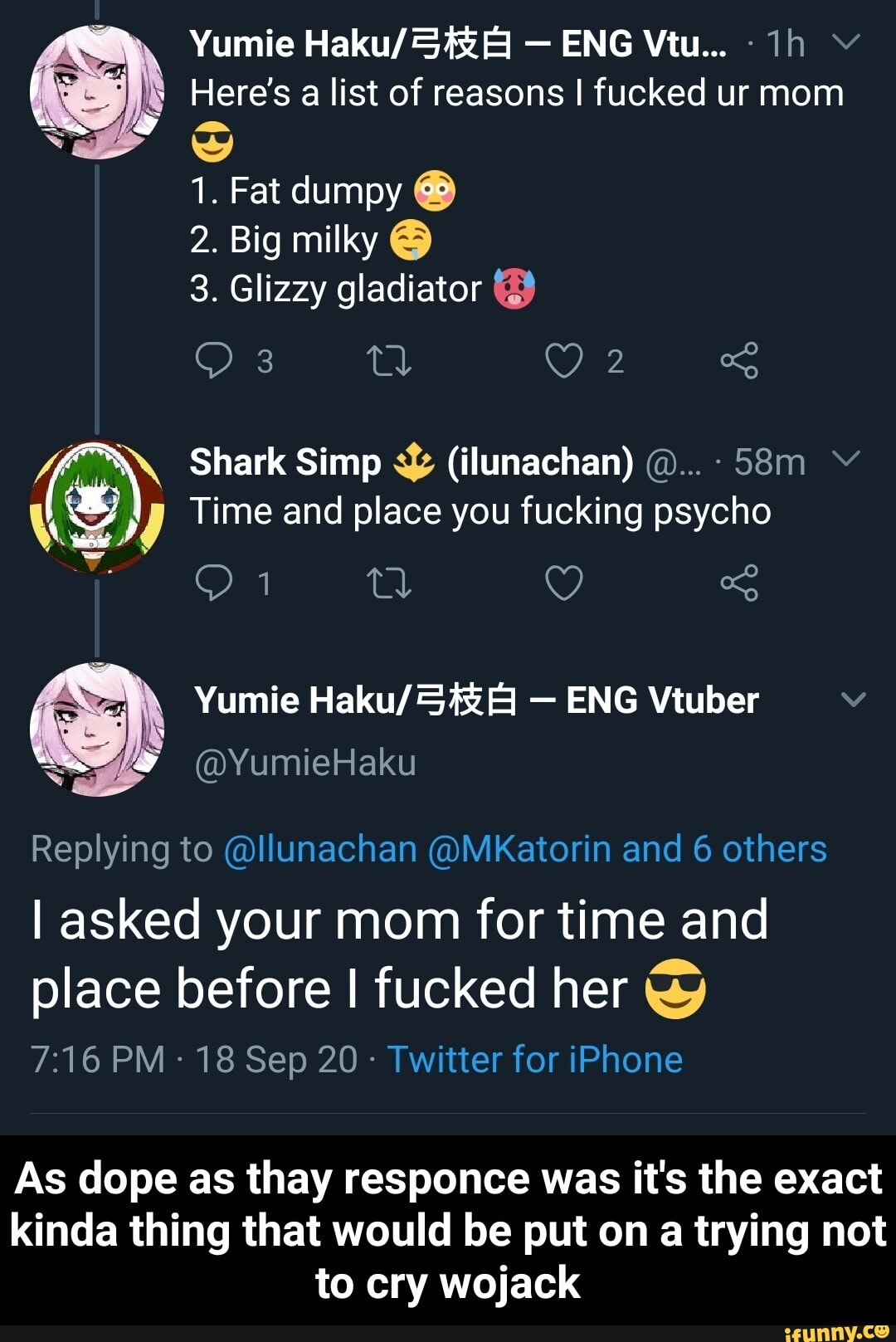View Shark Simp's green-haired profile avatar
The width and height of the screenshot is (896, 1342).
[97, 506]
